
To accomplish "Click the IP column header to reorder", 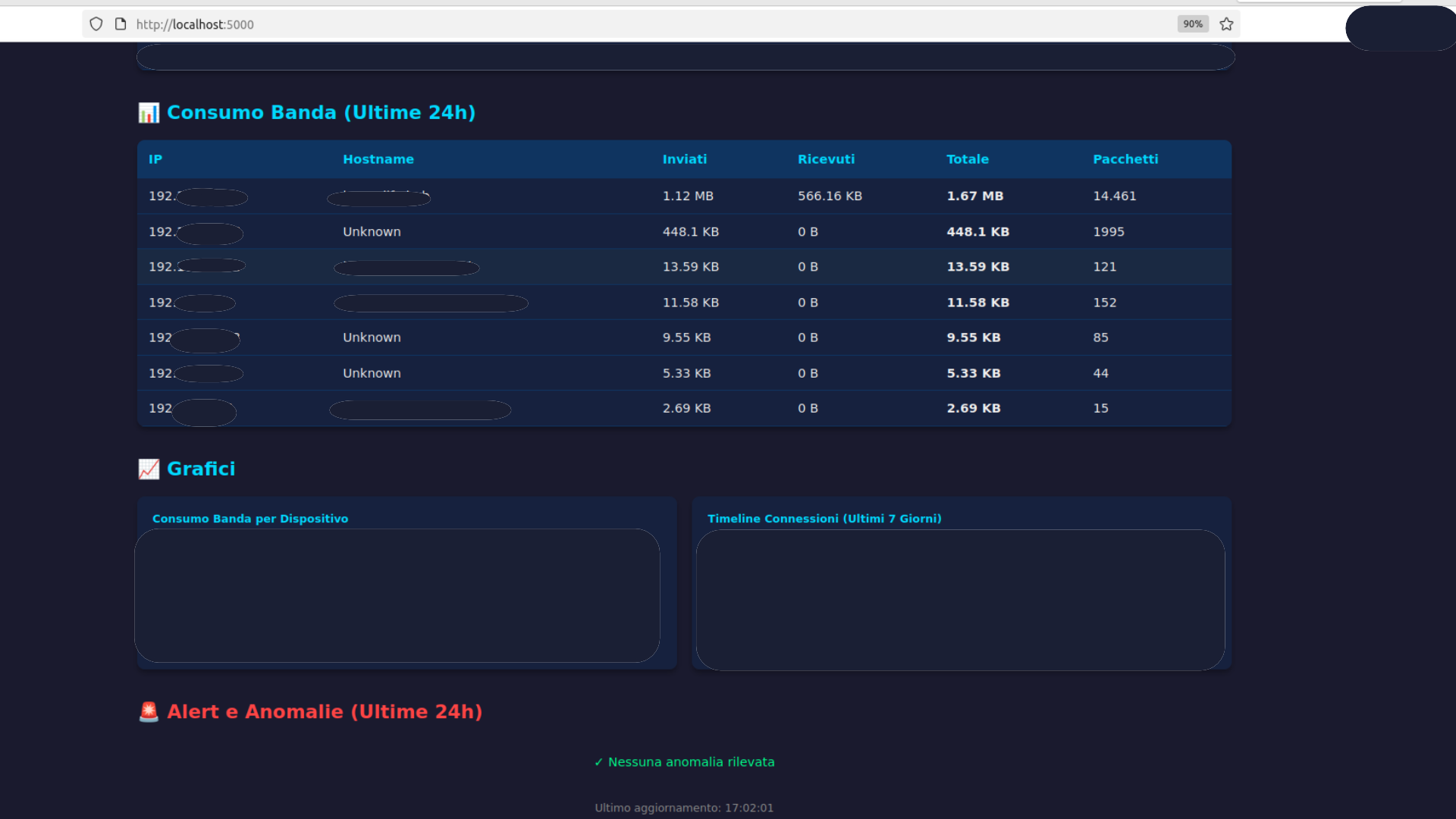I will 155,159.
